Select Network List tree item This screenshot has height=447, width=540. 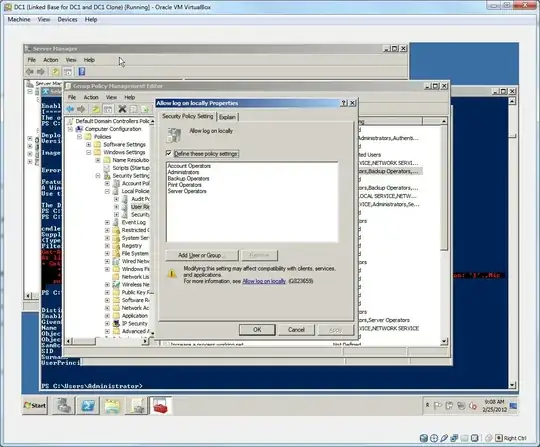click(135, 277)
